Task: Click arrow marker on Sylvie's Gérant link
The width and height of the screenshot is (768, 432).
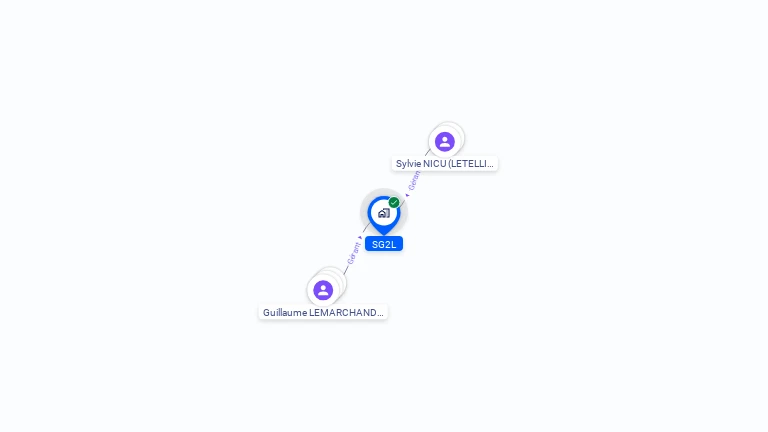Action: point(407,195)
